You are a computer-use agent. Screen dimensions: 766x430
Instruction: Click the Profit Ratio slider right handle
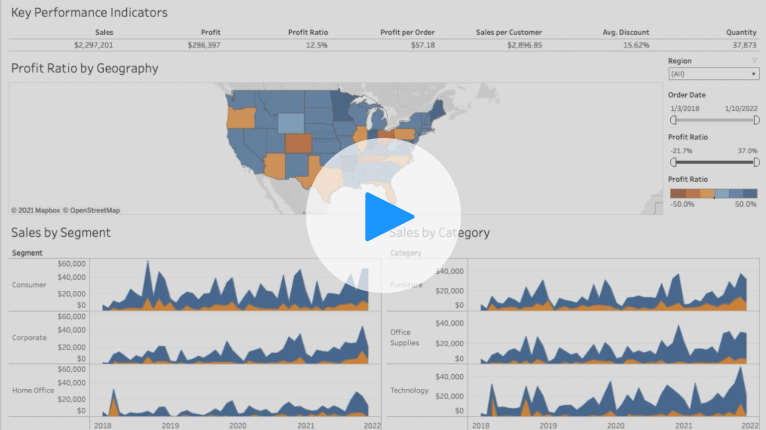pyautogui.click(x=757, y=161)
